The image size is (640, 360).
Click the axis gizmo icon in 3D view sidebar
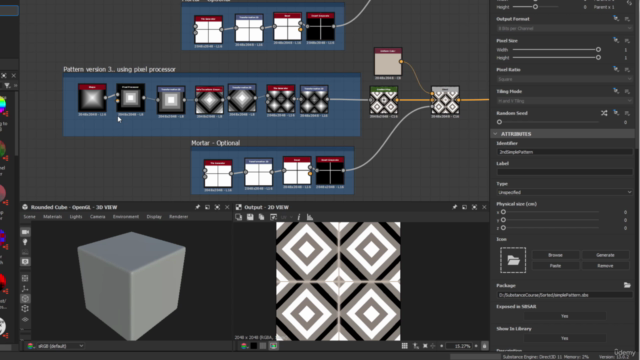click(25, 289)
